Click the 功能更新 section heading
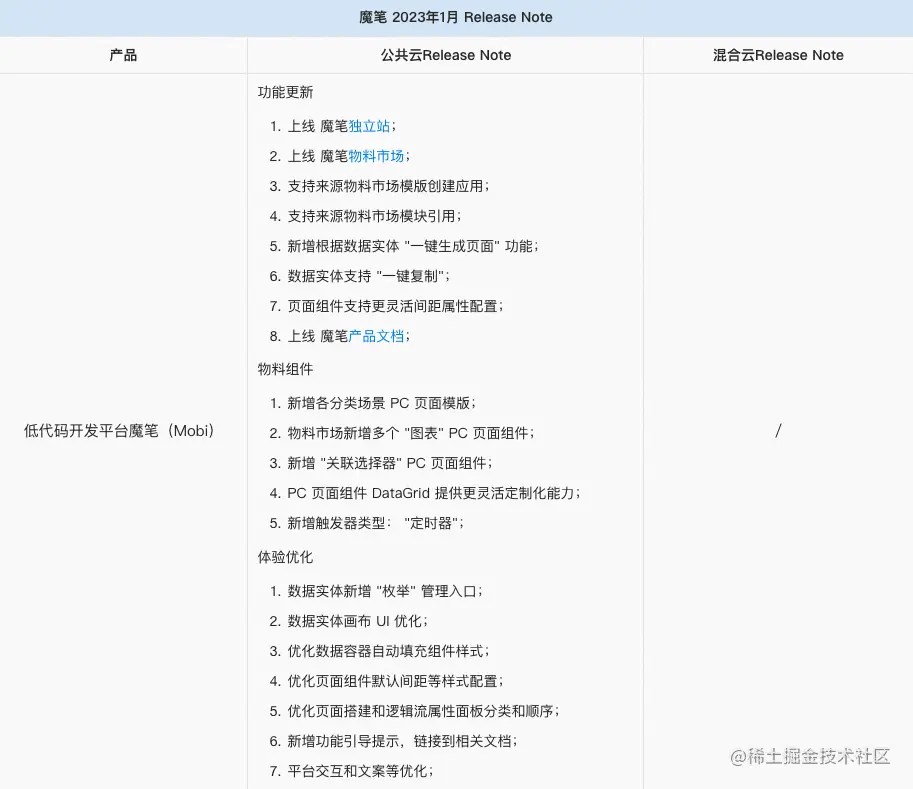 (x=285, y=92)
